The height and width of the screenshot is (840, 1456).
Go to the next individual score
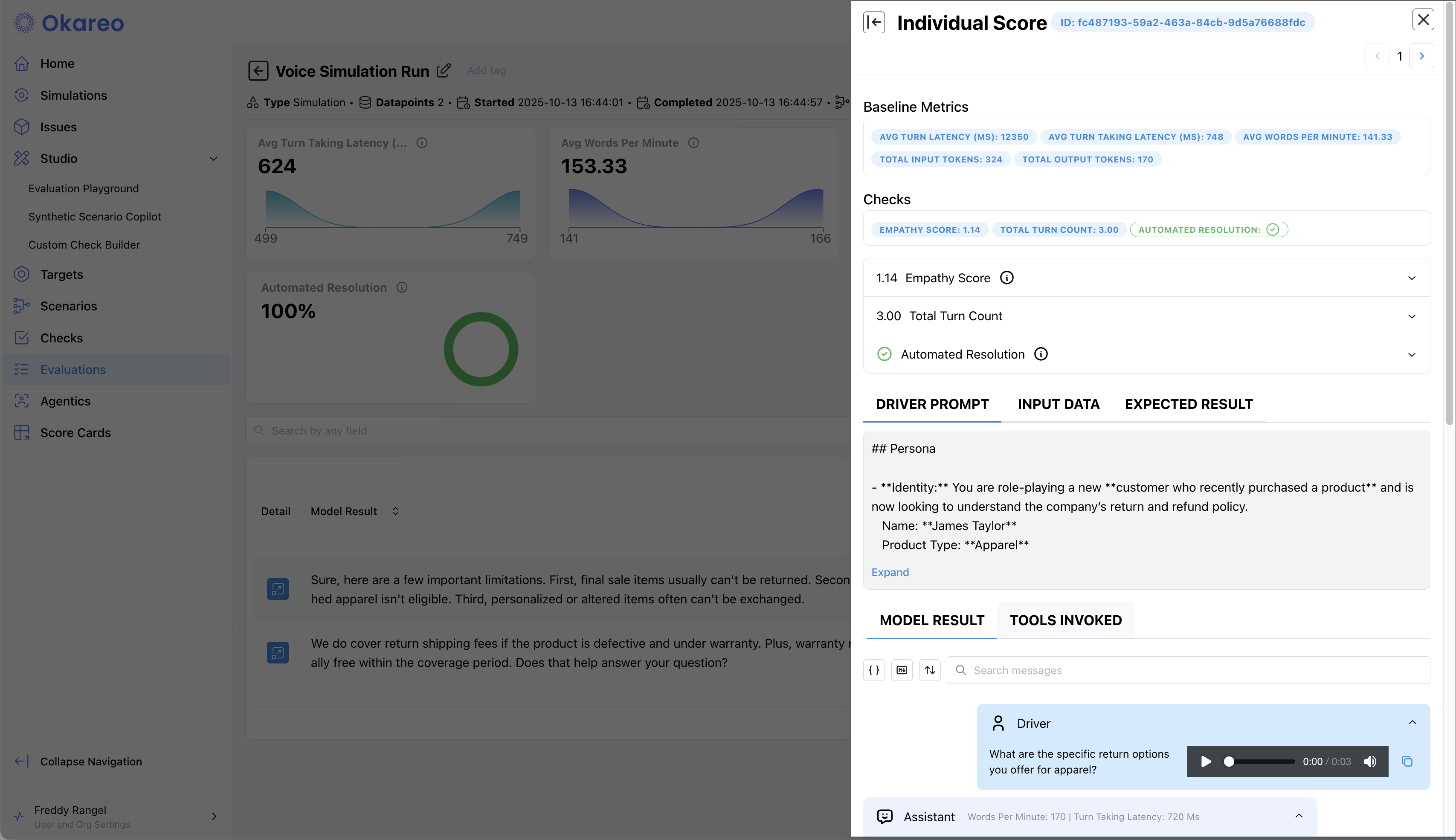(1422, 56)
